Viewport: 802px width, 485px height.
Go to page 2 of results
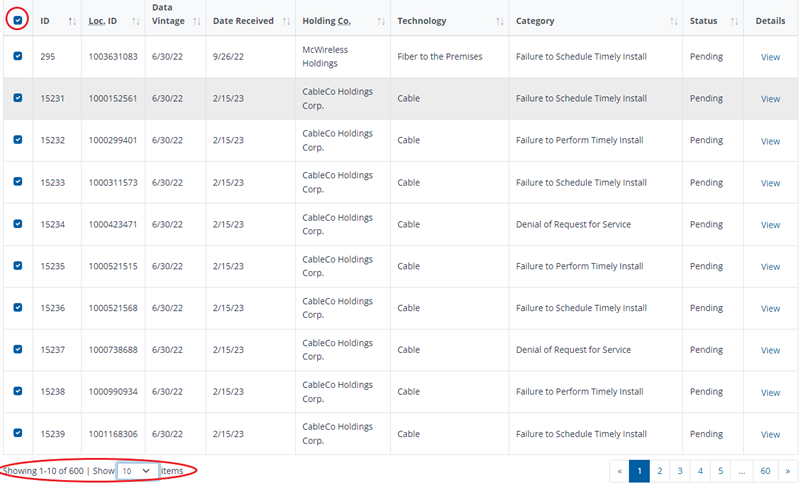click(660, 471)
